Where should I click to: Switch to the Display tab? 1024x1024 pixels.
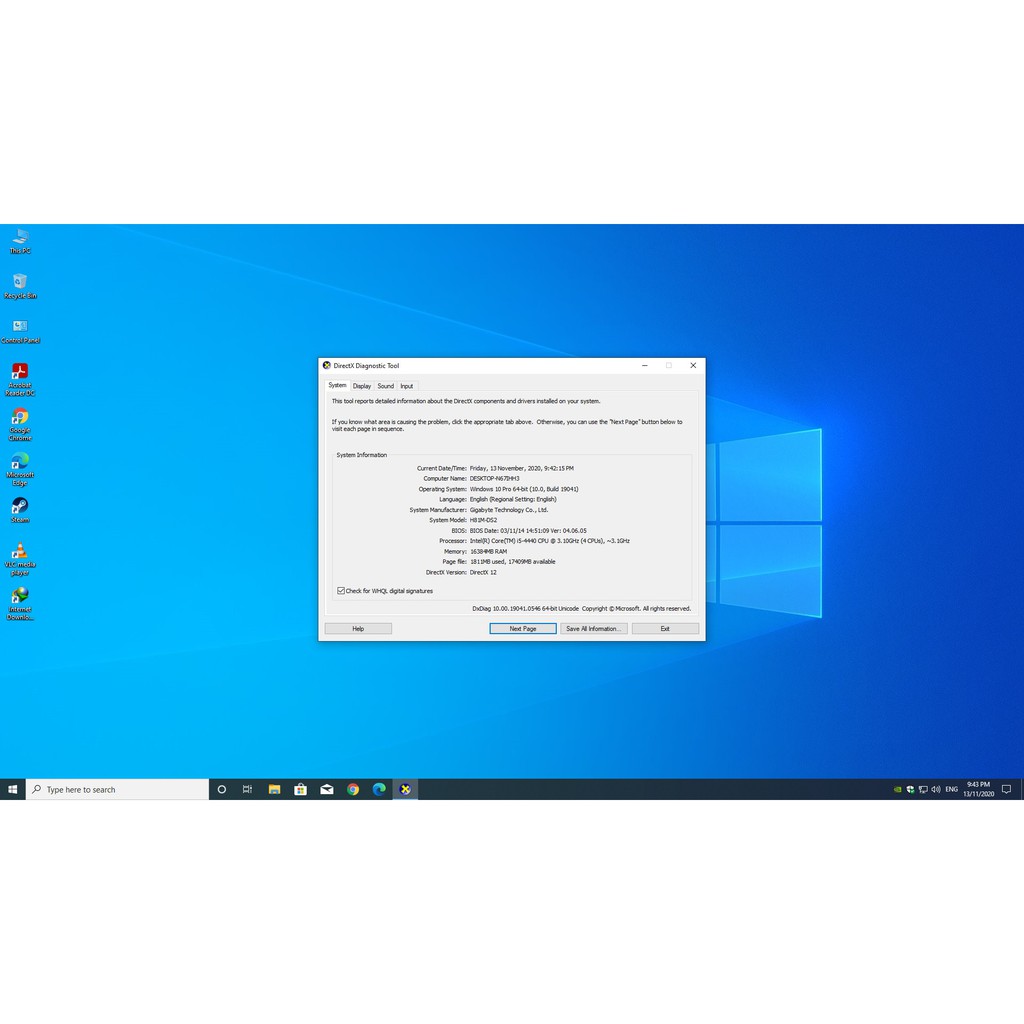361,386
